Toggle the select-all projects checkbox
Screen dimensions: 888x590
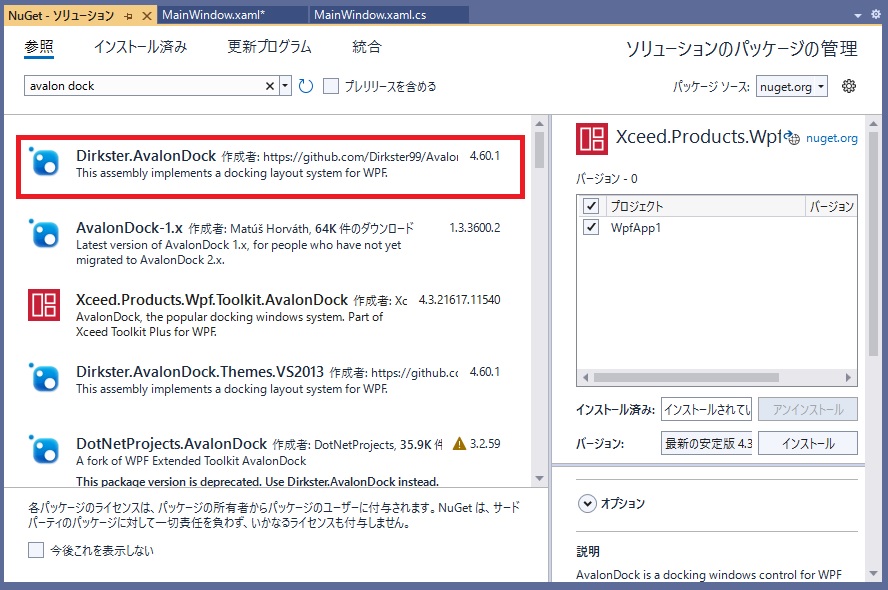click(591, 206)
